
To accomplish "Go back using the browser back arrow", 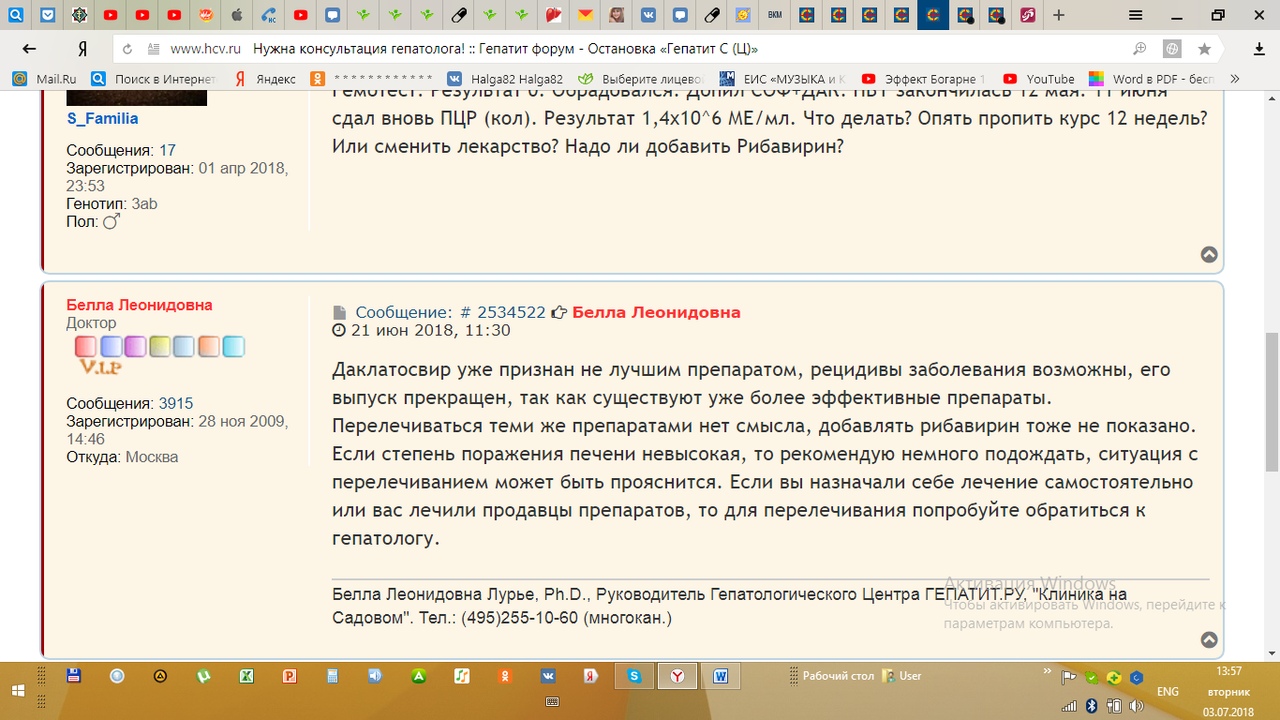I will pos(29,49).
